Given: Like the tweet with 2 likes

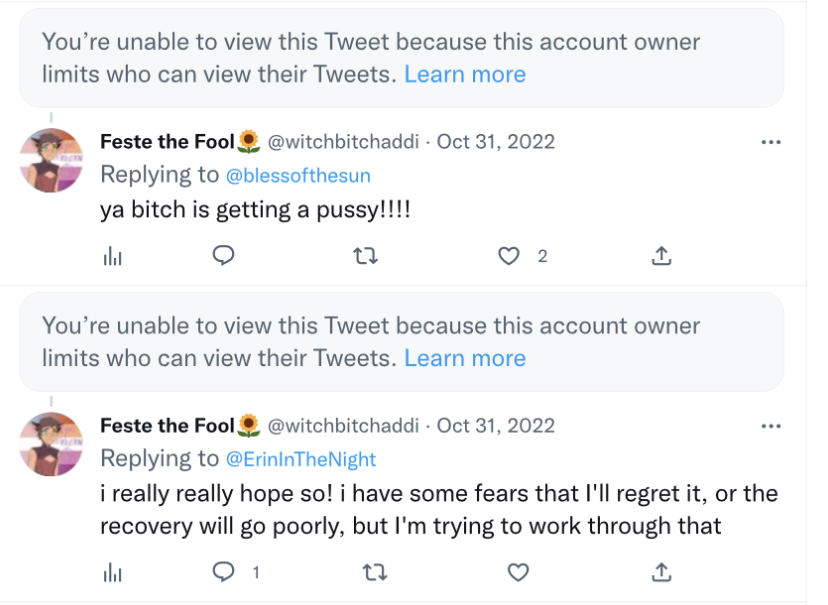Looking at the screenshot, I should point(510,257).
